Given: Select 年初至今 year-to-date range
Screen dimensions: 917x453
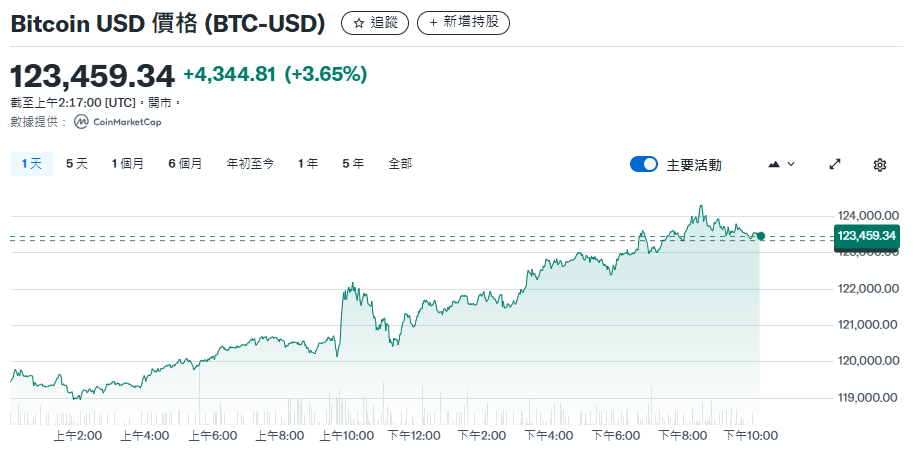Looking at the screenshot, I should 250,164.
